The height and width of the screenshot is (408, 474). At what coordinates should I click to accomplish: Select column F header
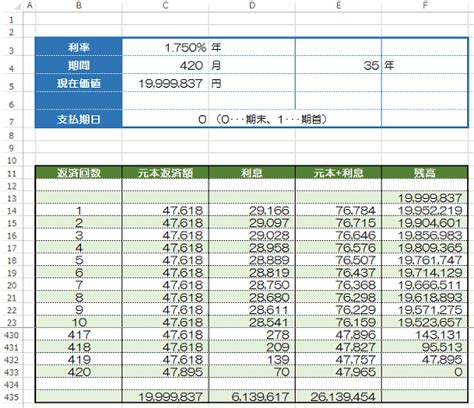(x=425, y=6)
